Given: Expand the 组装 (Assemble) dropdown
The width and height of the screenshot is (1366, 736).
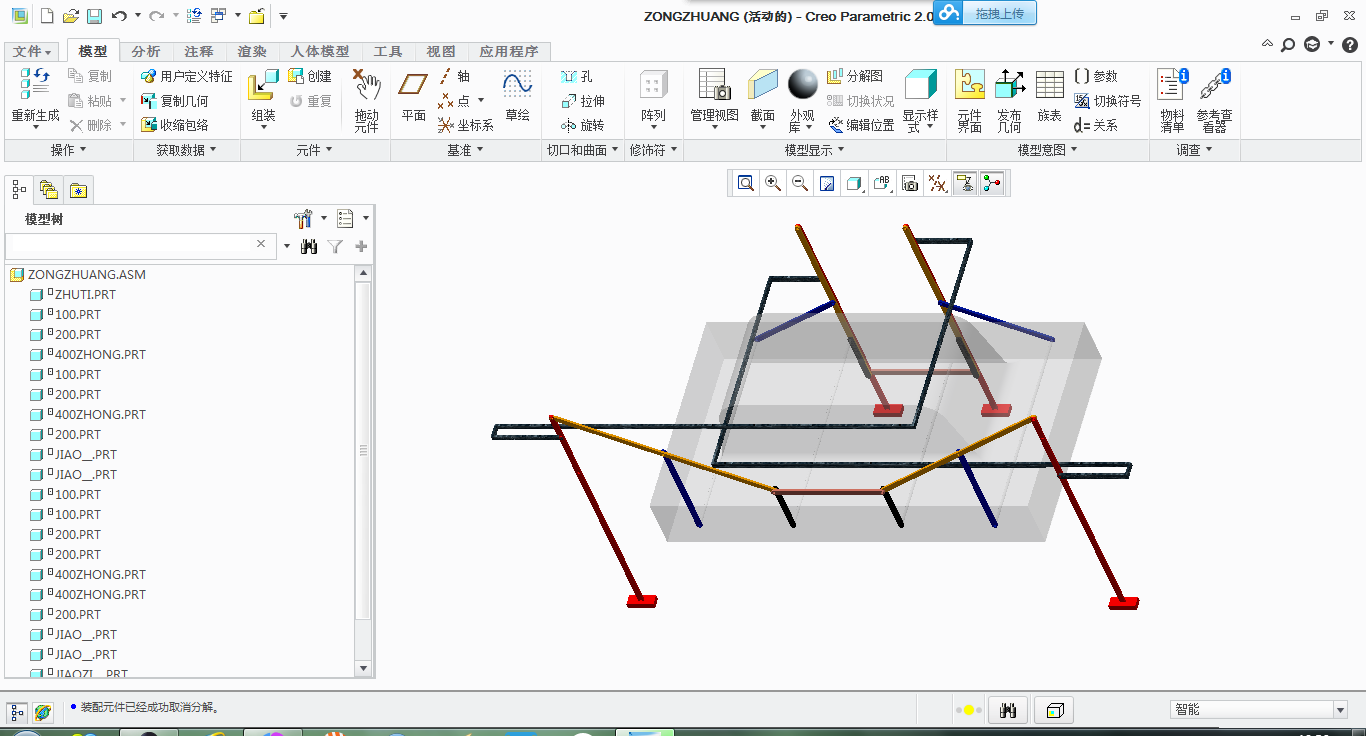Looking at the screenshot, I should [263, 127].
